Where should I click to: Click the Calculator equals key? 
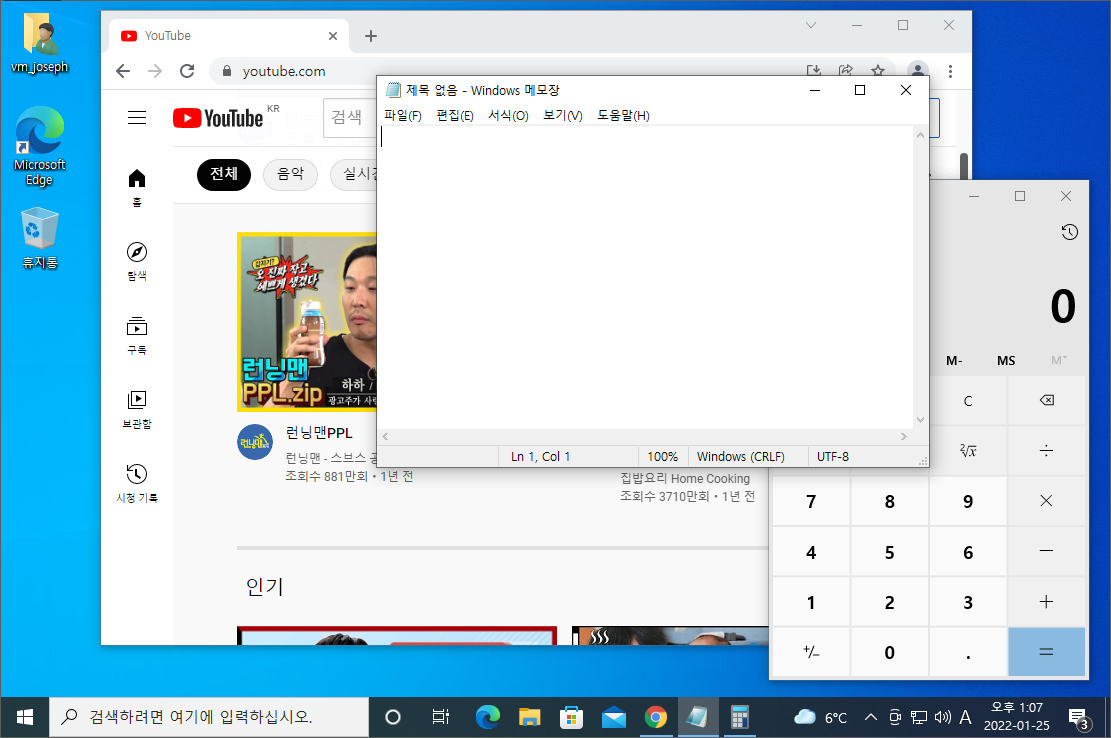click(x=1047, y=652)
